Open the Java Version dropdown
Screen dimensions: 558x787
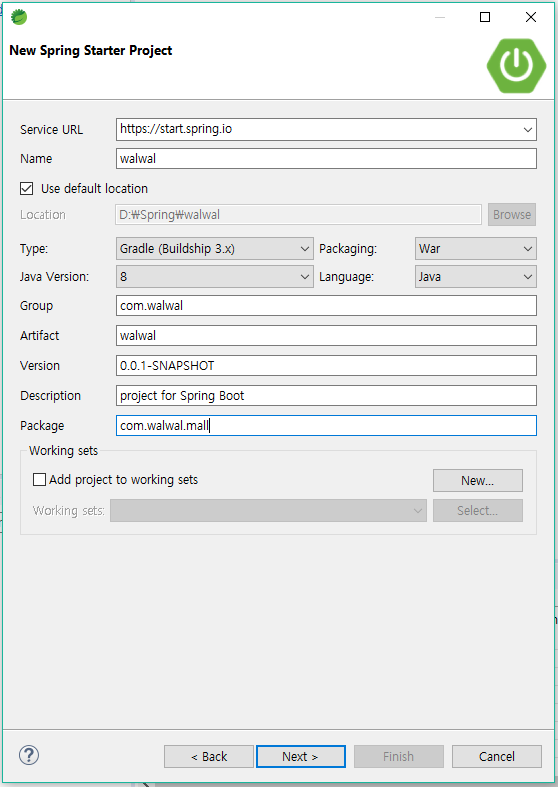pos(215,277)
